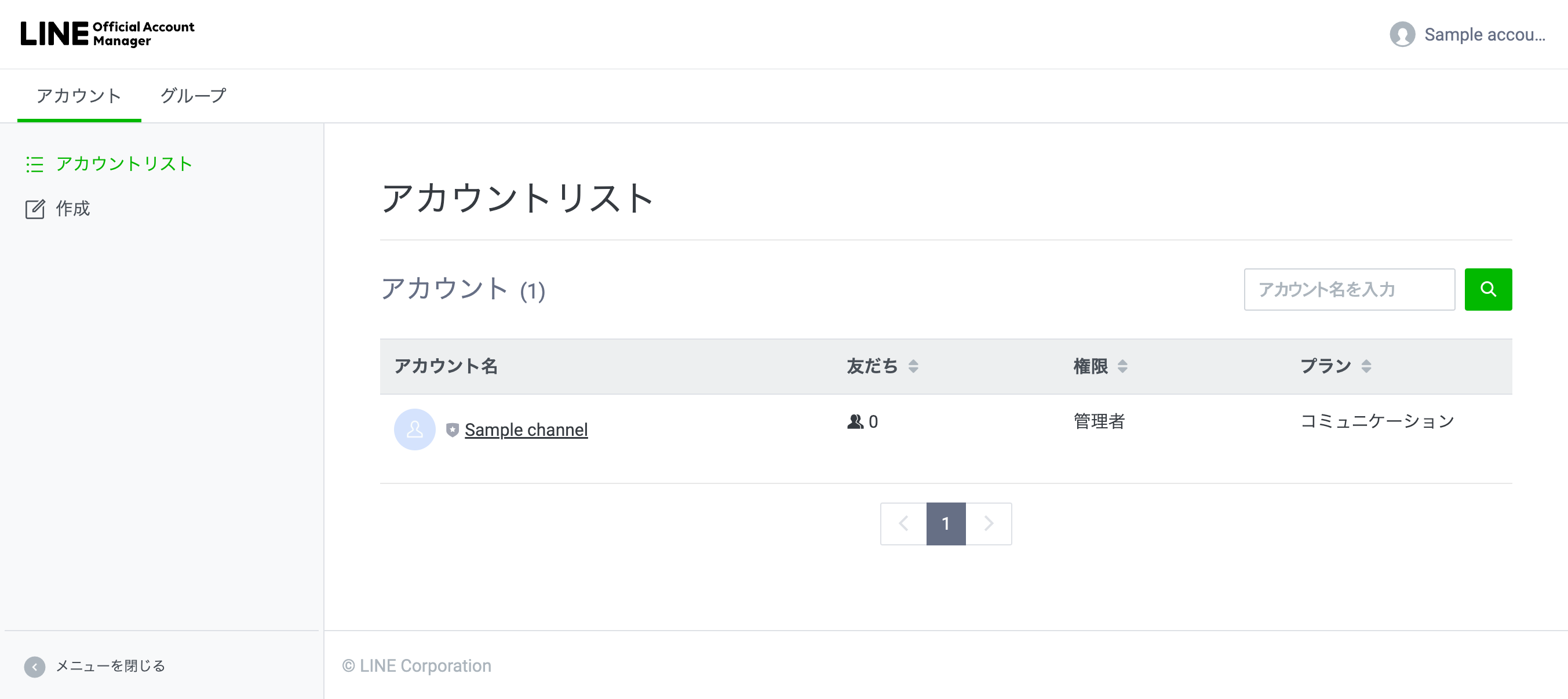Click © LINE Corporation footer text
Viewport: 1568px width, 699px height.
pyautogui.click(x=417, y=666)
